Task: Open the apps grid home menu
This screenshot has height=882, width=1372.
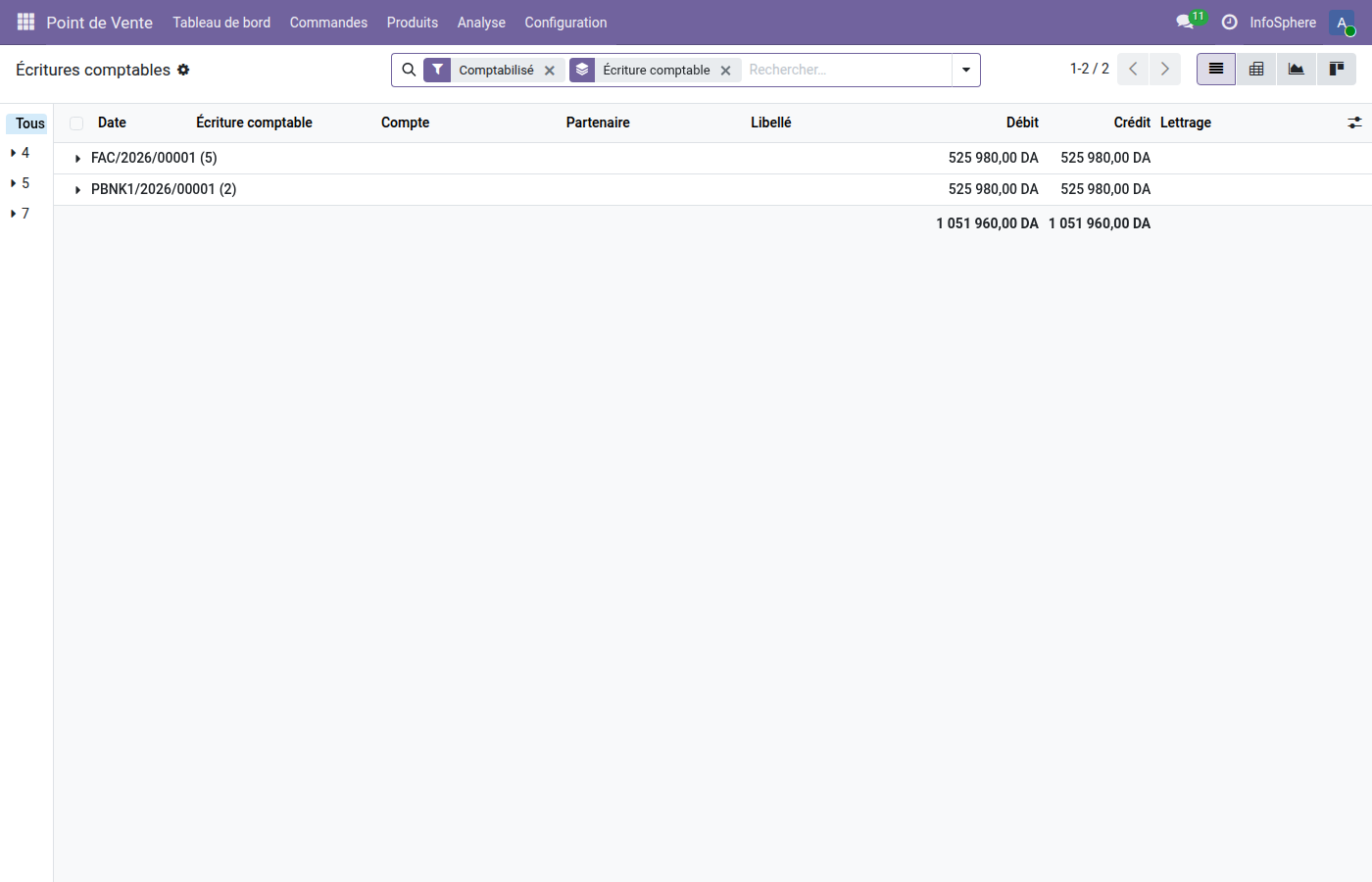Action: coord(25,22)
